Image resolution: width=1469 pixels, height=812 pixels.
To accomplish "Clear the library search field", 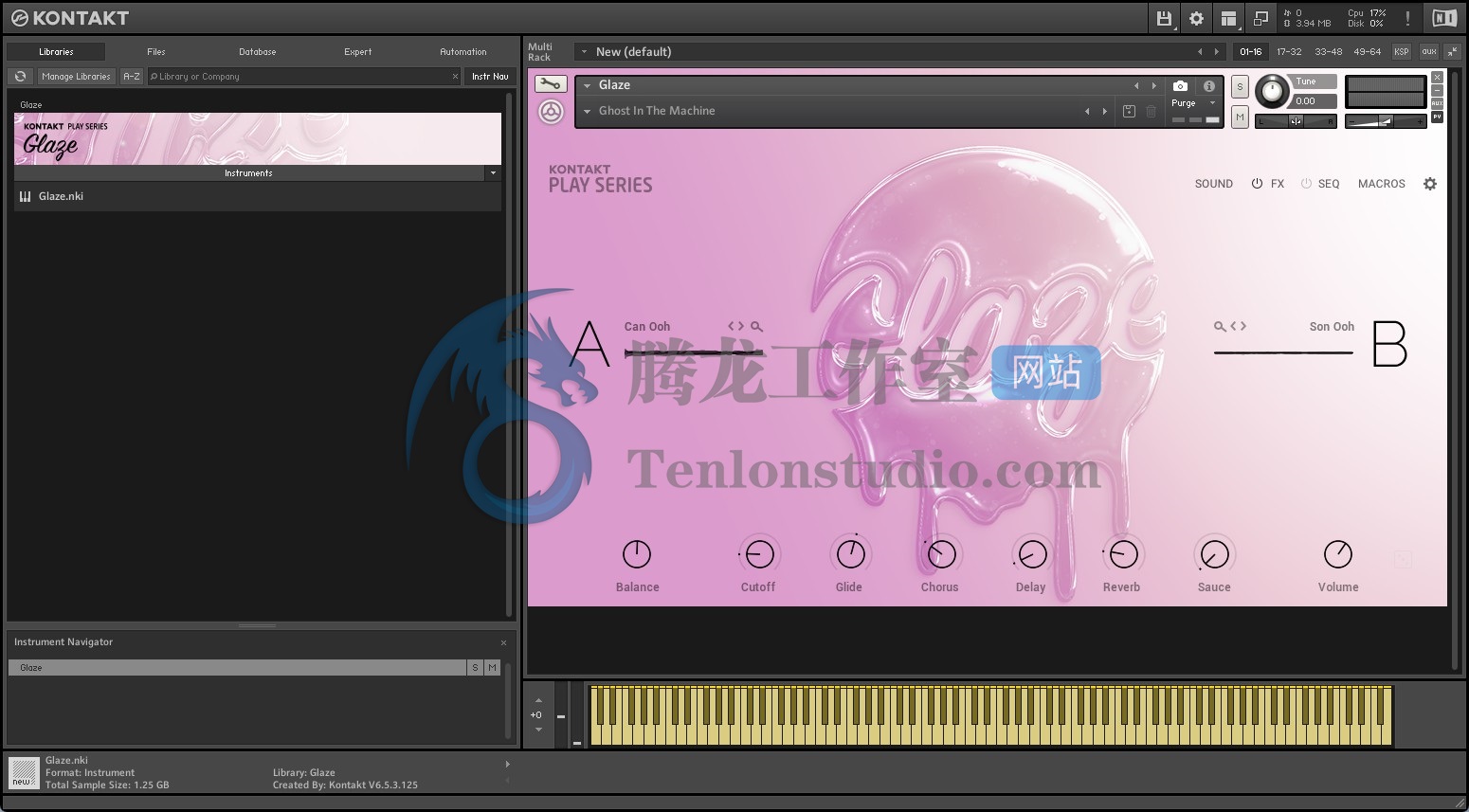I will point(455,77).
